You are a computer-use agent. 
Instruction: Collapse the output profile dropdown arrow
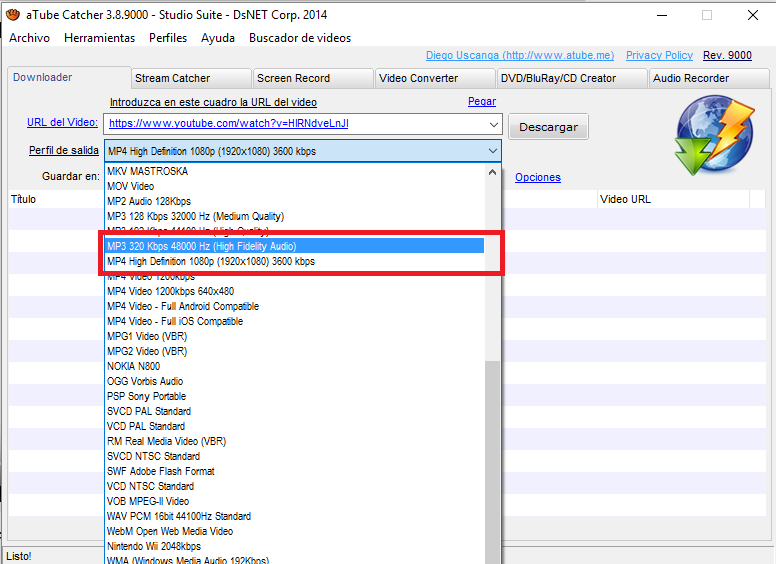pyautogui.click(x=493, y=151)
